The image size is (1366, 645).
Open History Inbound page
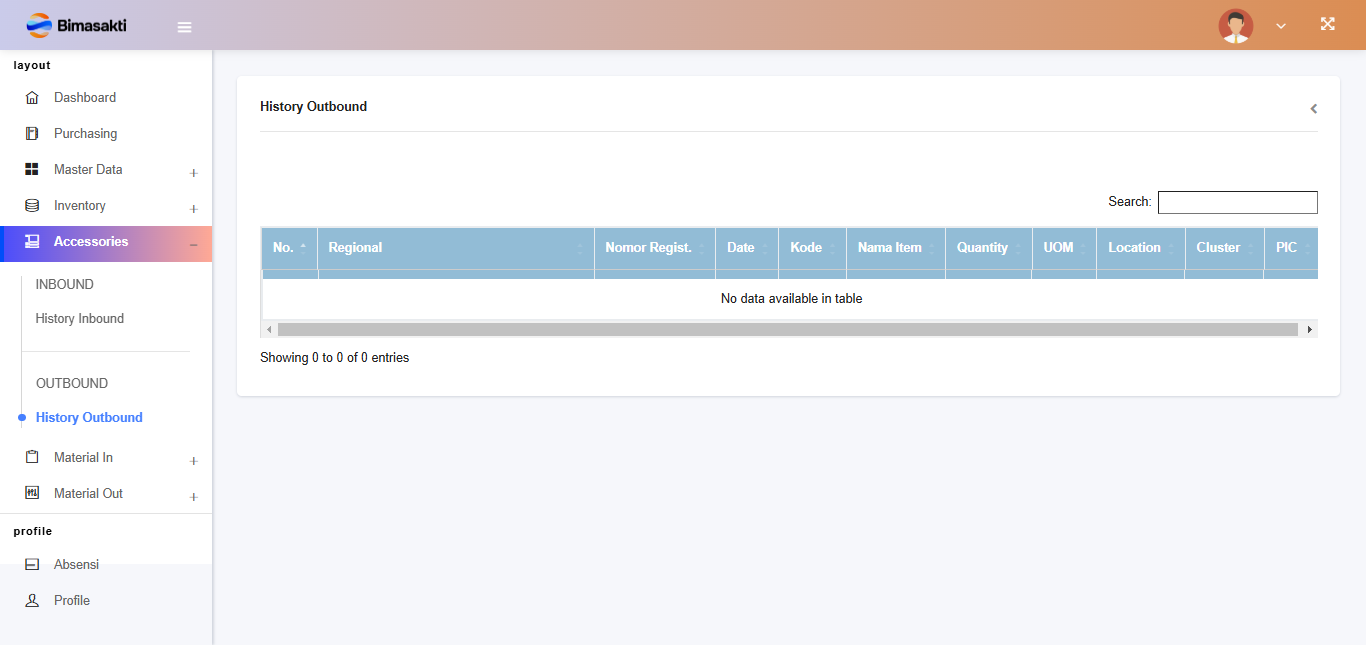[x=80, y=319]
